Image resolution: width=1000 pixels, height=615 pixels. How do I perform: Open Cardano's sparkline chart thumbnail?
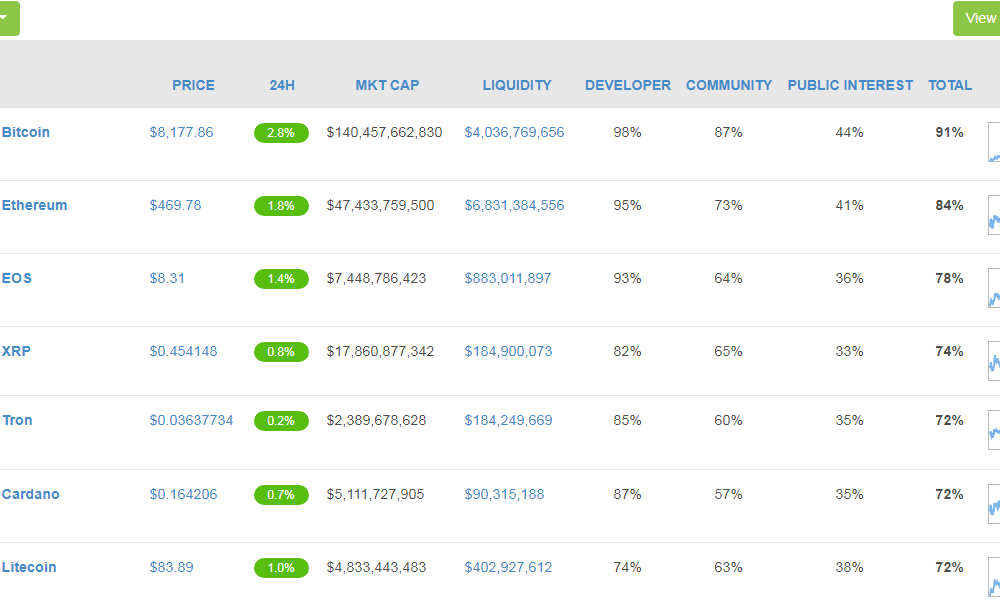click(994, 504)
